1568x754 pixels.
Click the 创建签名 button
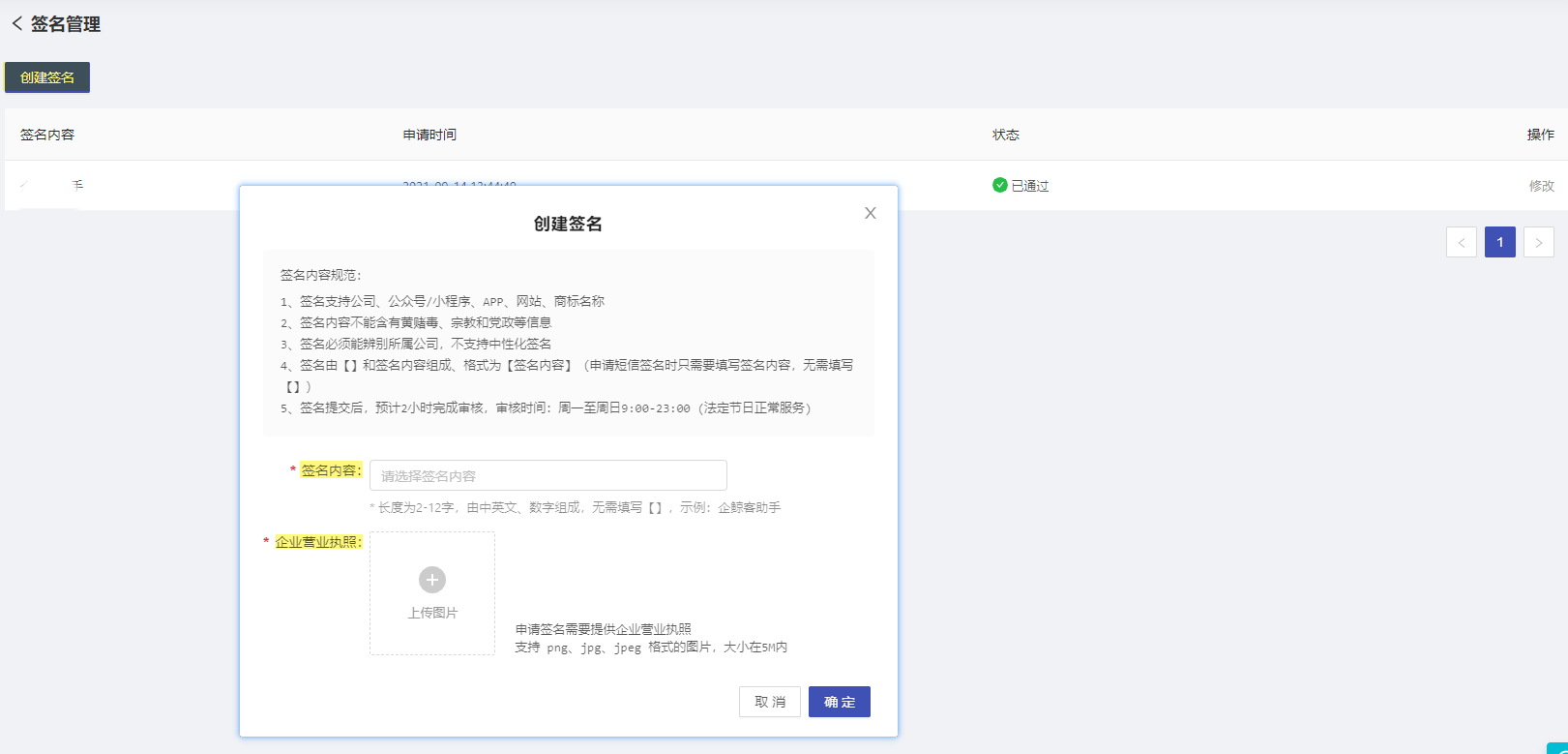47,77
